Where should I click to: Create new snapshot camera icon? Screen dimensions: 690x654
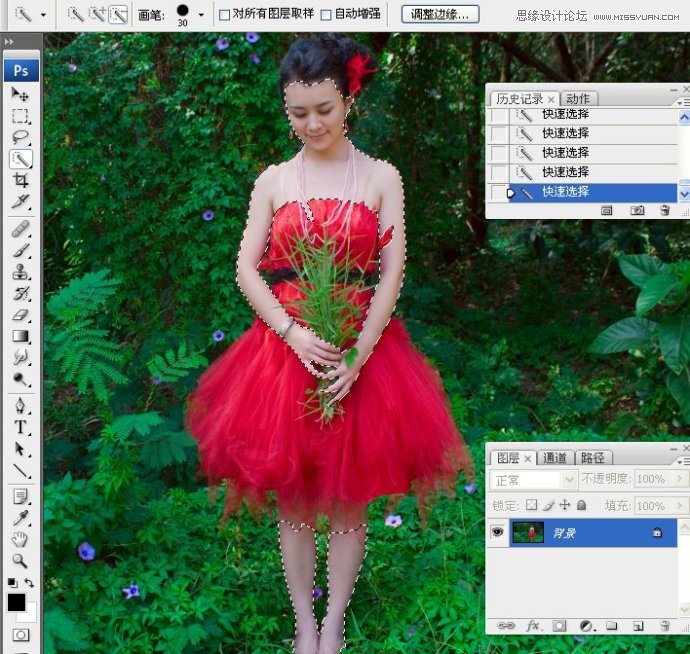[x=637, y=210]
